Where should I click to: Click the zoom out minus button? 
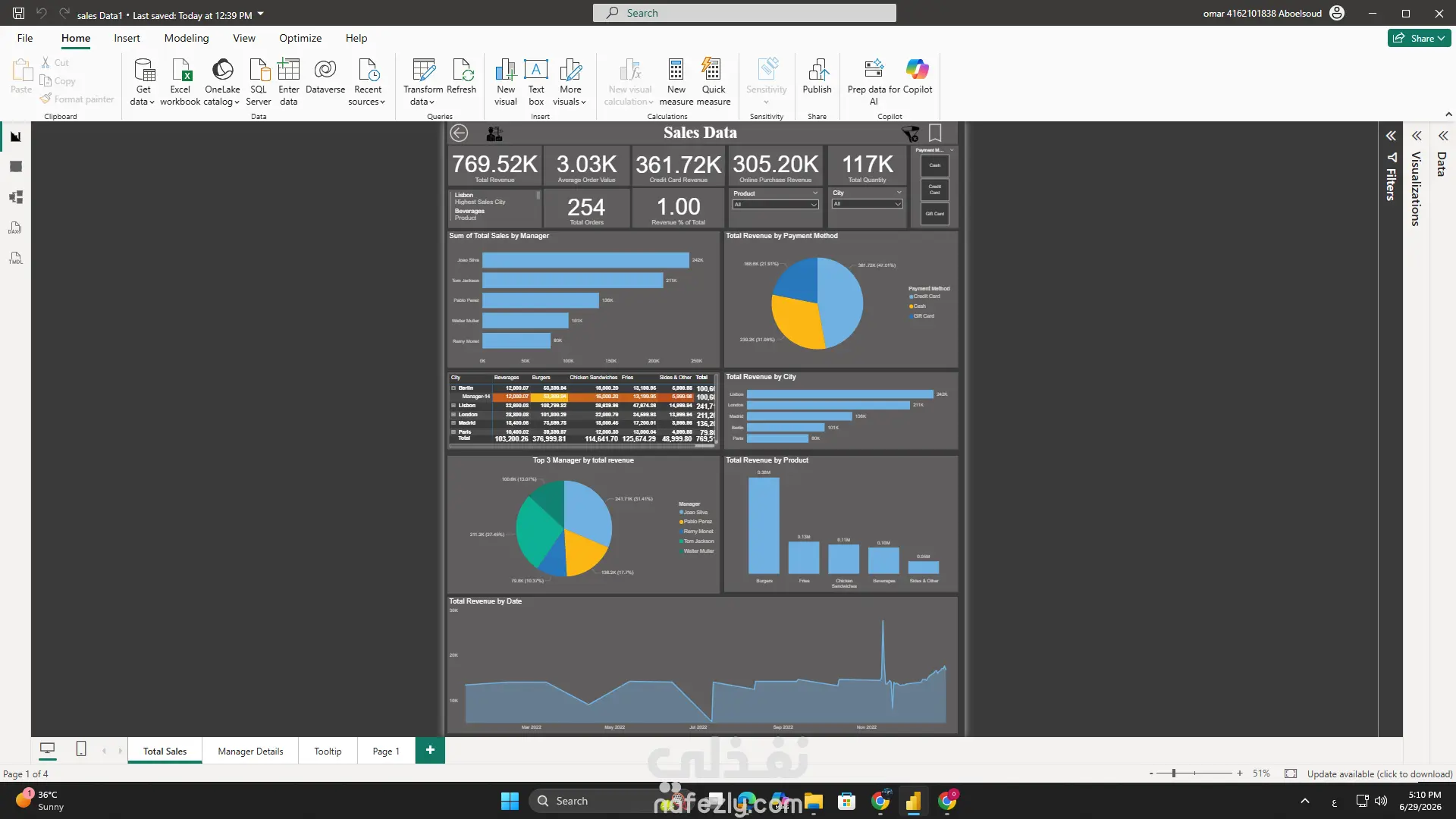tap(1151, 773)
